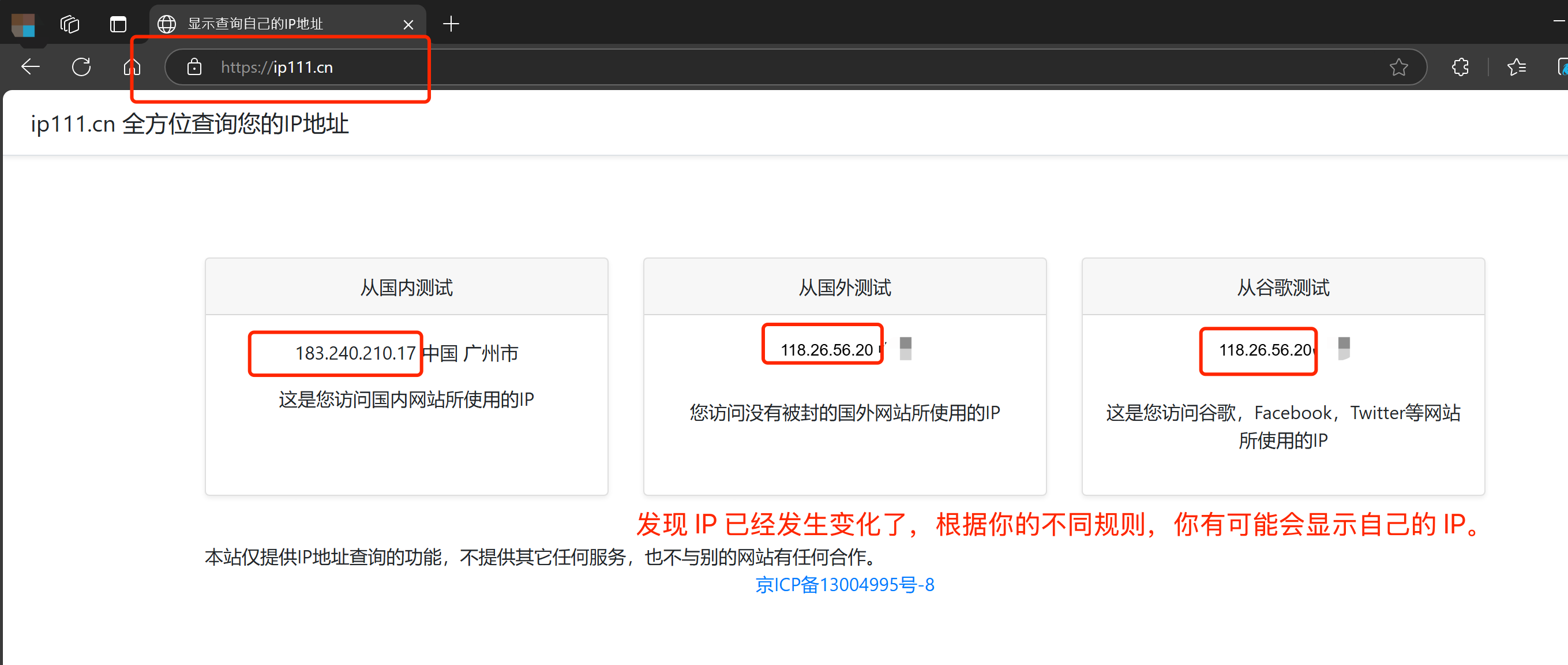Open the 京ICP备13004995号-8 link
Viewport: 1568px width, 665px height.
844,585
